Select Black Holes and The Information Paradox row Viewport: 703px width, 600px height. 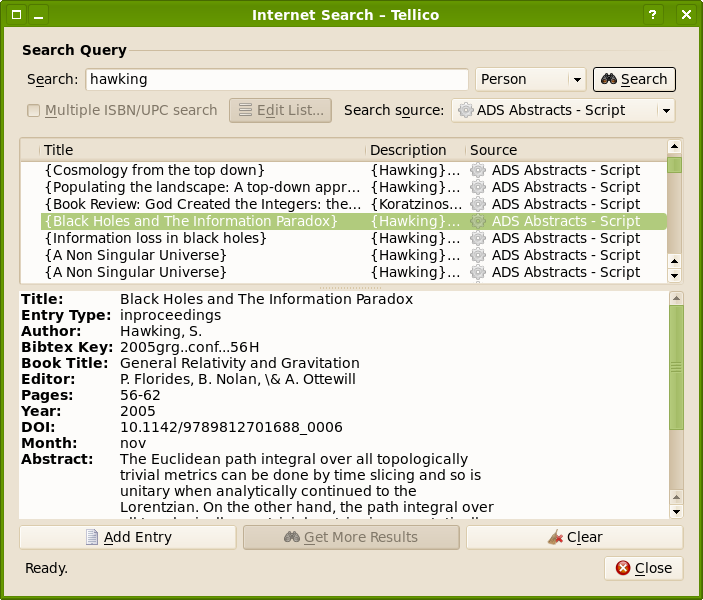[353, 222]
